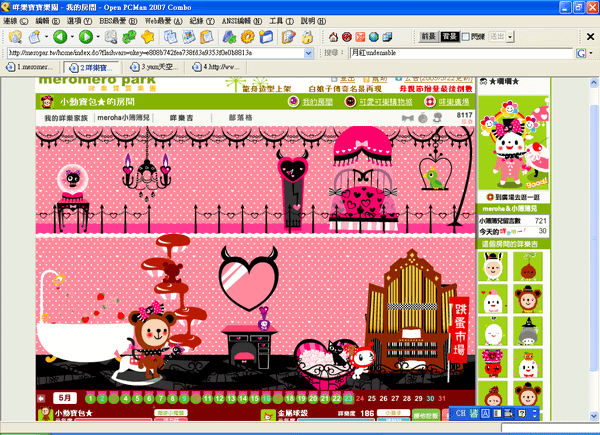The image size is (600, 435).
Task: Click the site list icon at toolbar start
Action: coord(15,37)
